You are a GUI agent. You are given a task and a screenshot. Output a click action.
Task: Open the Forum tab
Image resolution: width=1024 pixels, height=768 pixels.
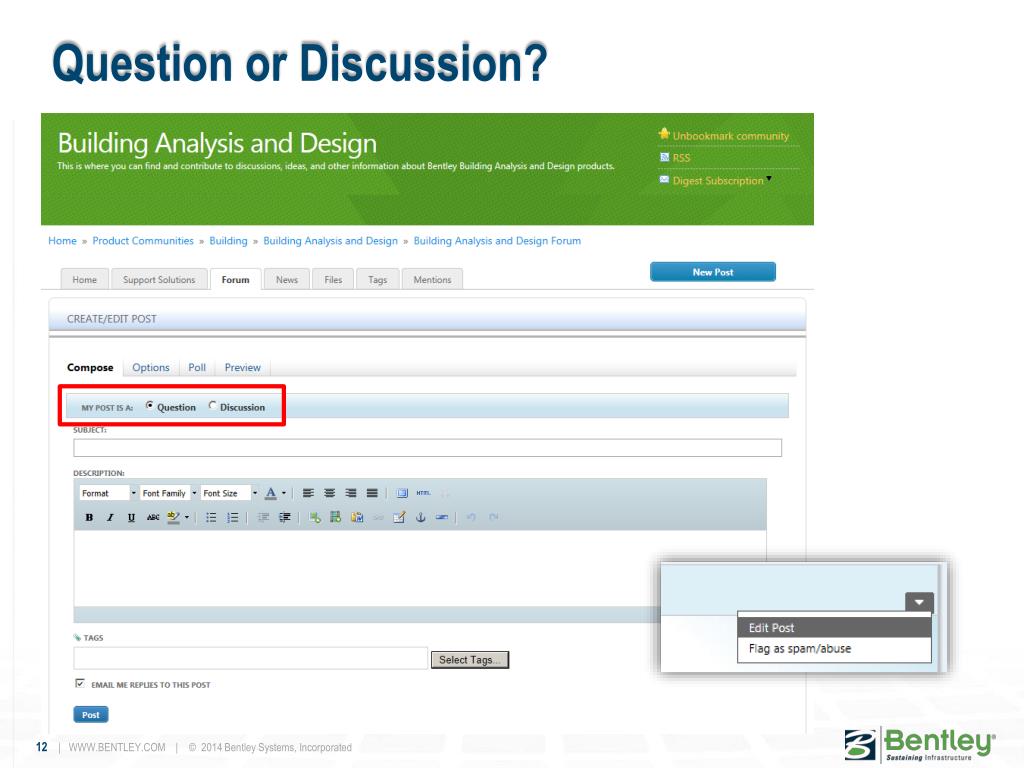[x=236, y=279]
